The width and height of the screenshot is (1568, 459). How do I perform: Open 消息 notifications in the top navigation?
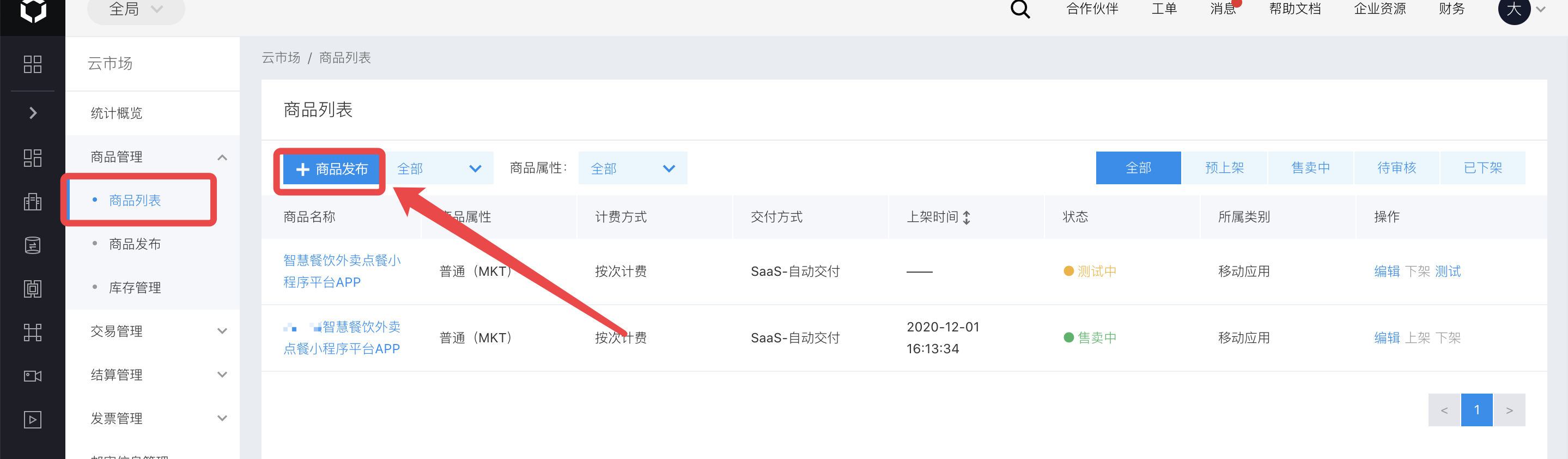point(1224,9)
